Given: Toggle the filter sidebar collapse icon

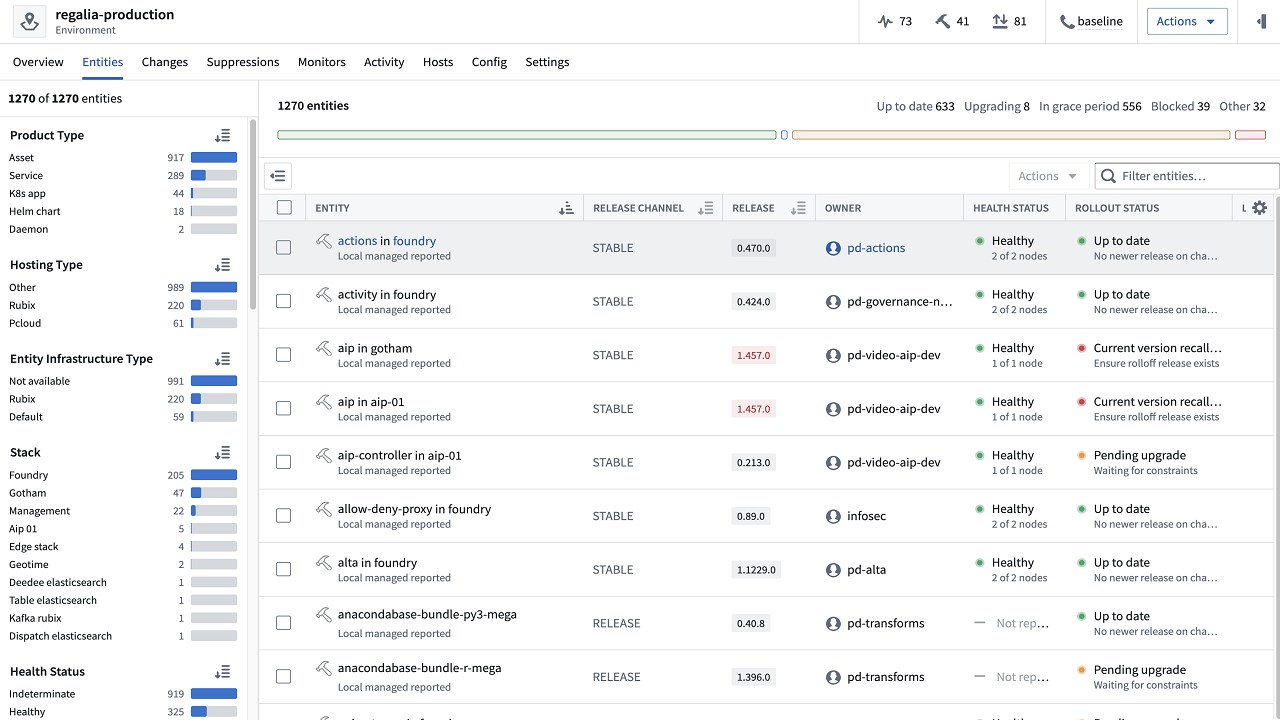Looking at the screenshot, I should click(278, 176).
